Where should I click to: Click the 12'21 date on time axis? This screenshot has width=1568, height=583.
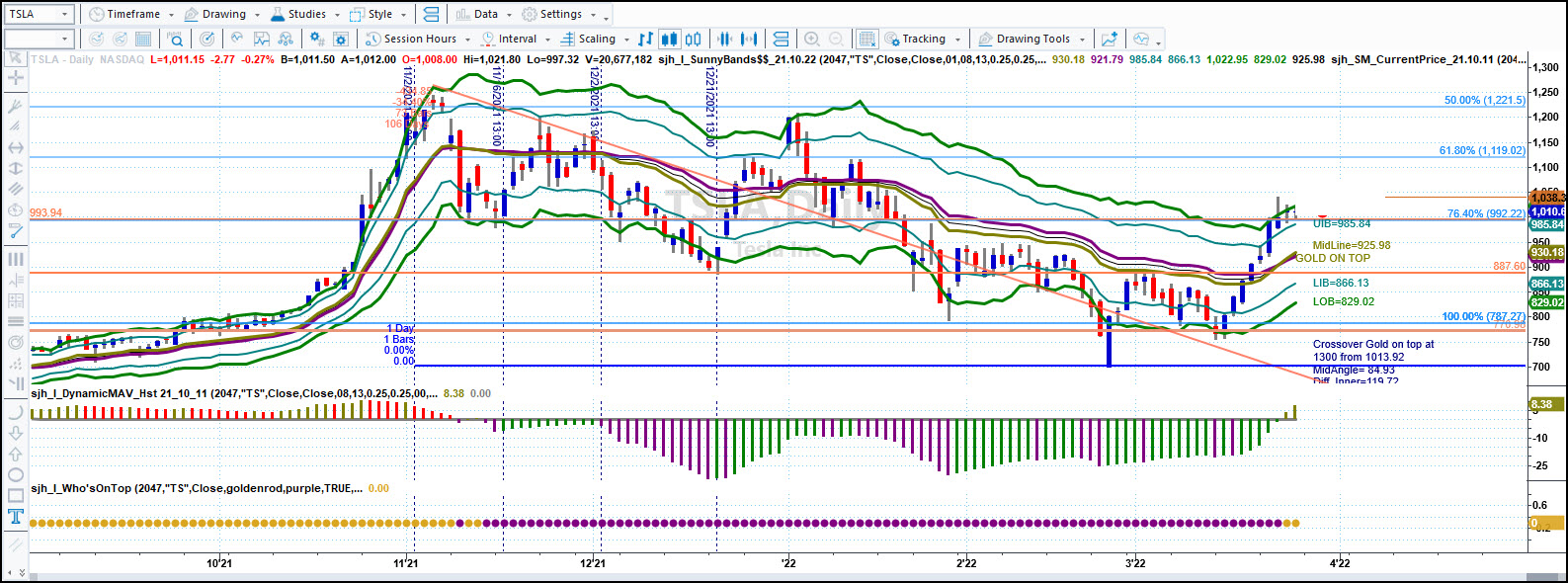(592, 563)
